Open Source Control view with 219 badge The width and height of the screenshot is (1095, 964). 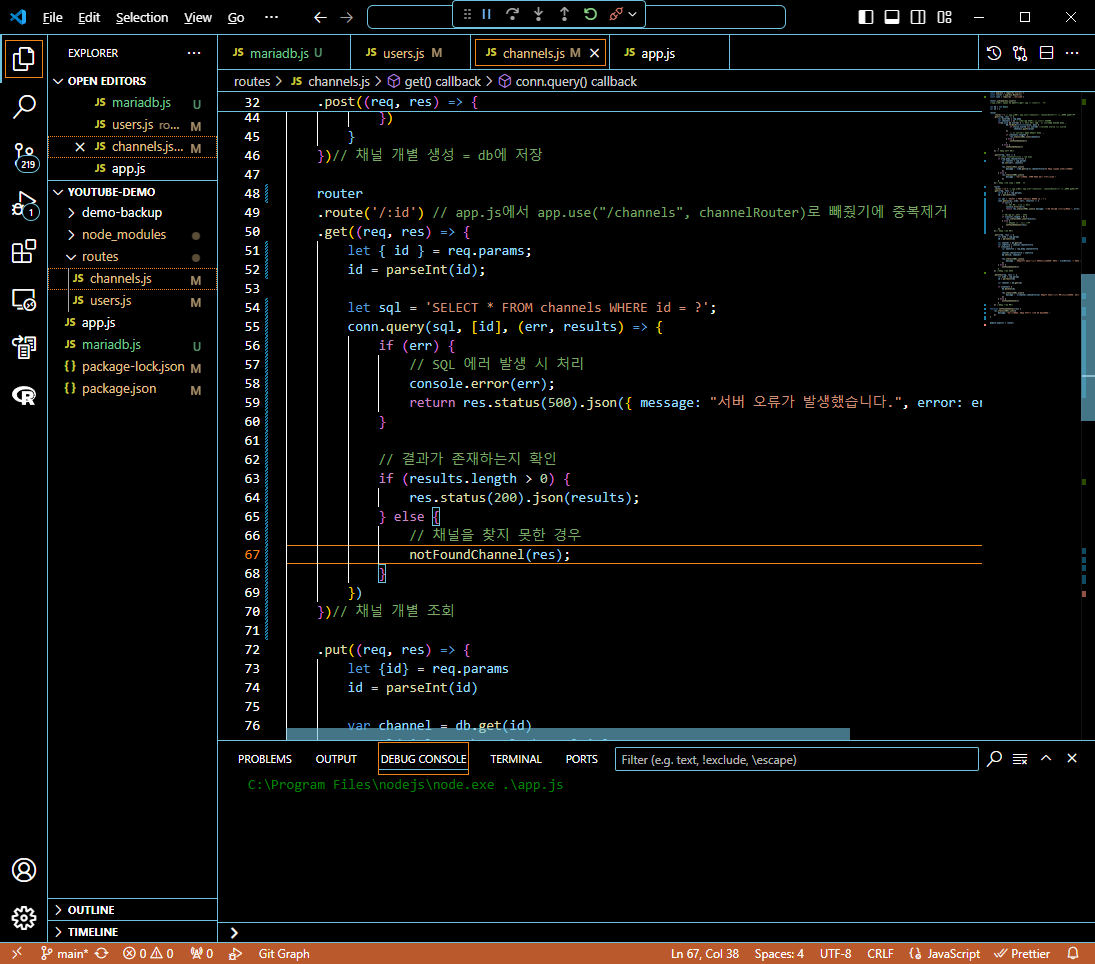24,156
